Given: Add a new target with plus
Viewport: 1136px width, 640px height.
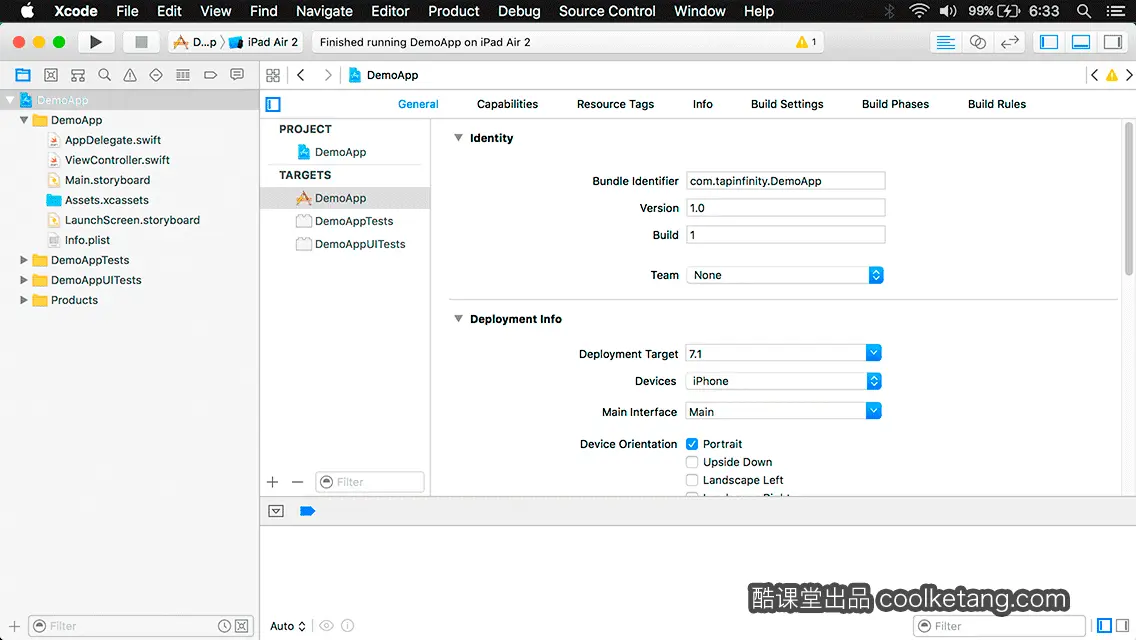Looking at the screenshot, I should (x=272, y=482).
